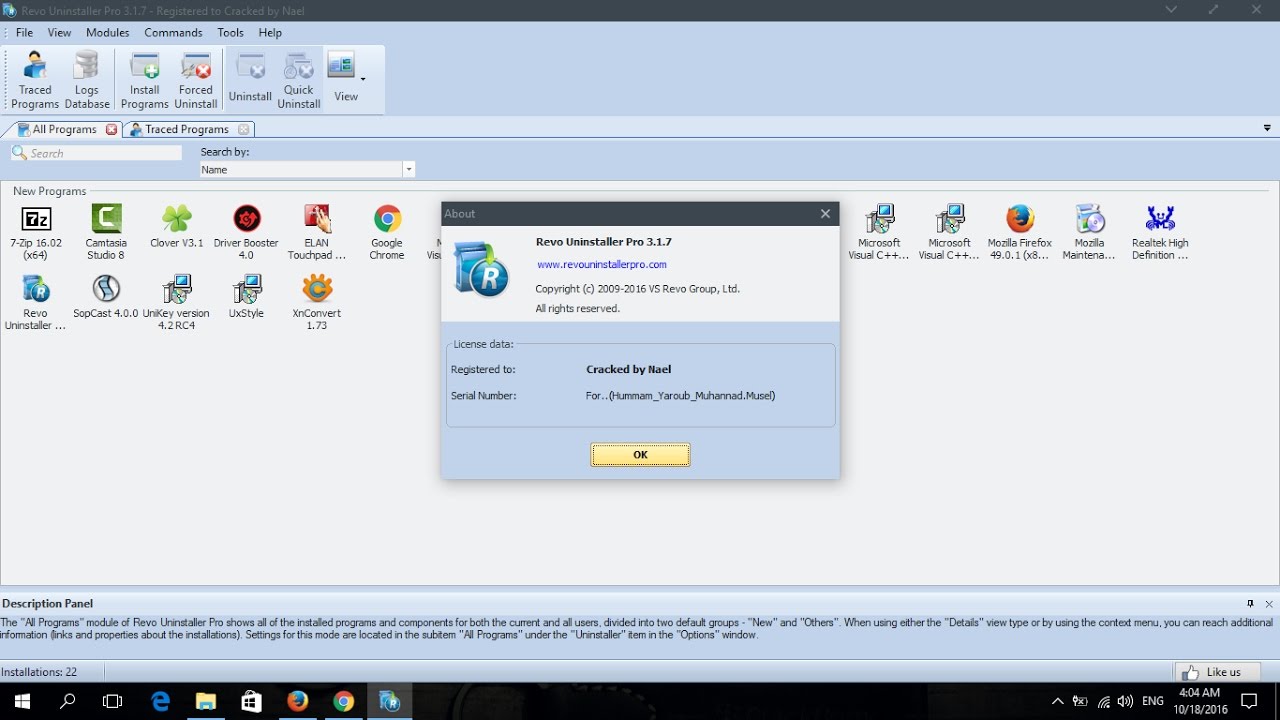Open the Commands menu

tap(173, 33)
